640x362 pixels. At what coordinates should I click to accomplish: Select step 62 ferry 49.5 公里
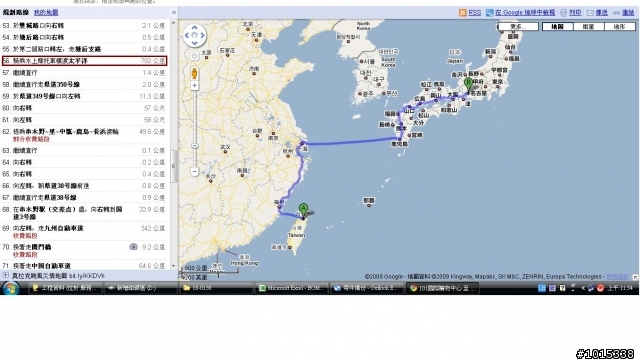(84, 135)
